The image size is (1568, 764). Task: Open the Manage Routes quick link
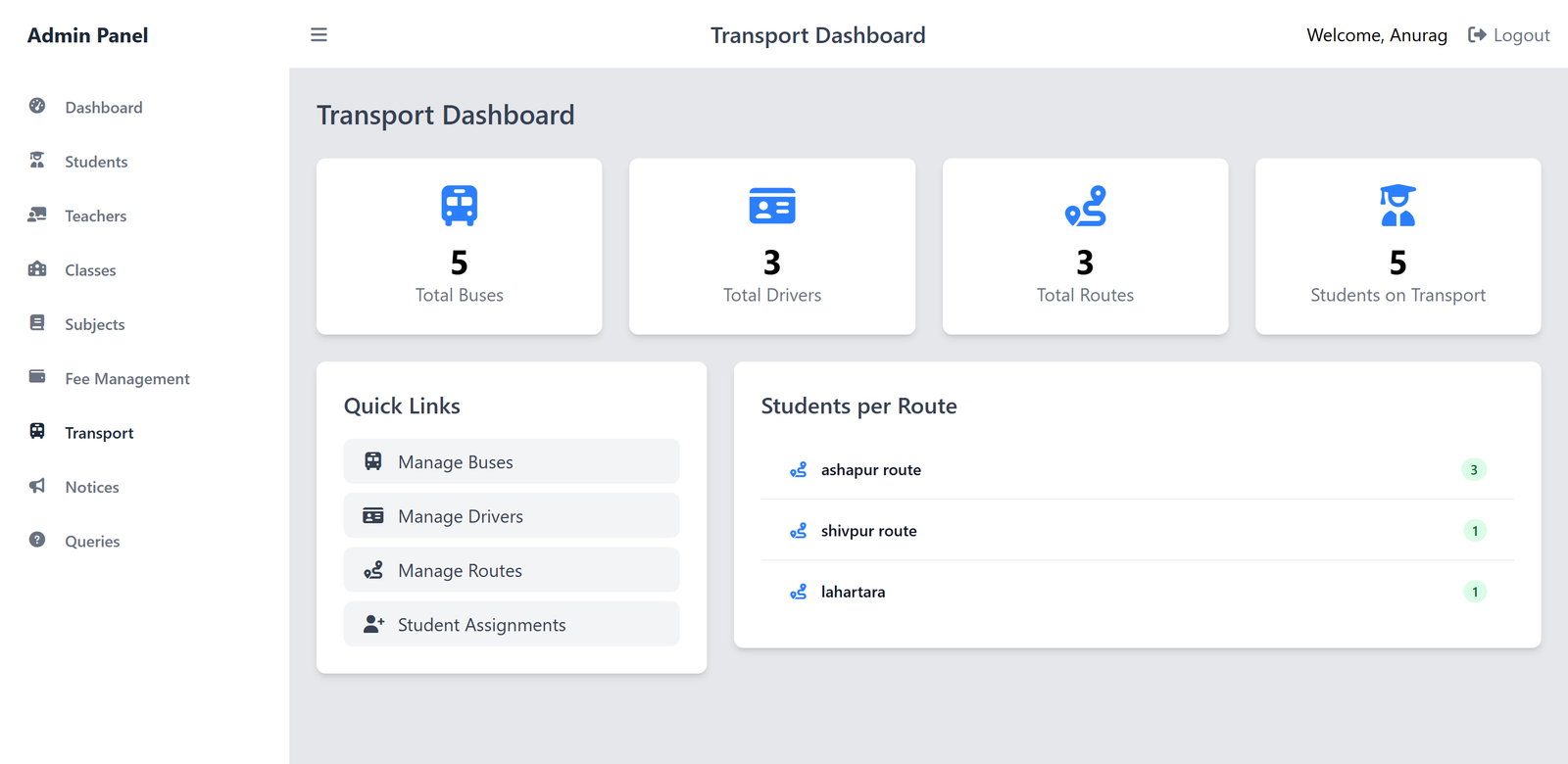511,570
